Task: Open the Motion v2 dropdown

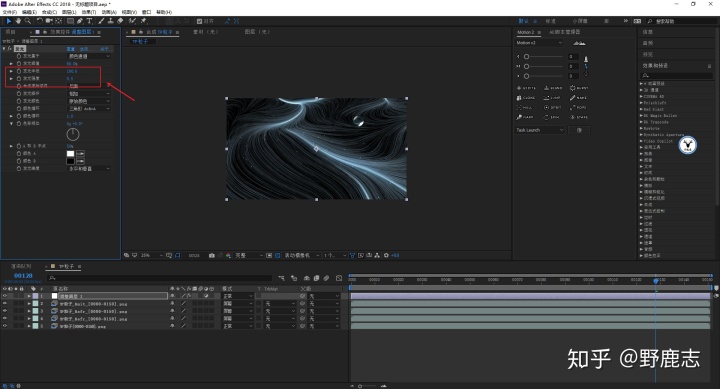Action: [x=539, y=43]
